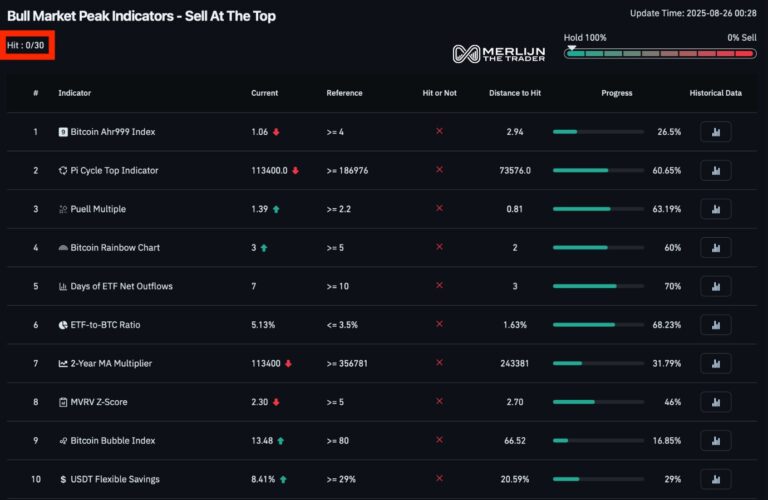Show Bitcoin Bubble Index historical data chart
Viewport: 768px width, 500px height.
coord(716,441)
